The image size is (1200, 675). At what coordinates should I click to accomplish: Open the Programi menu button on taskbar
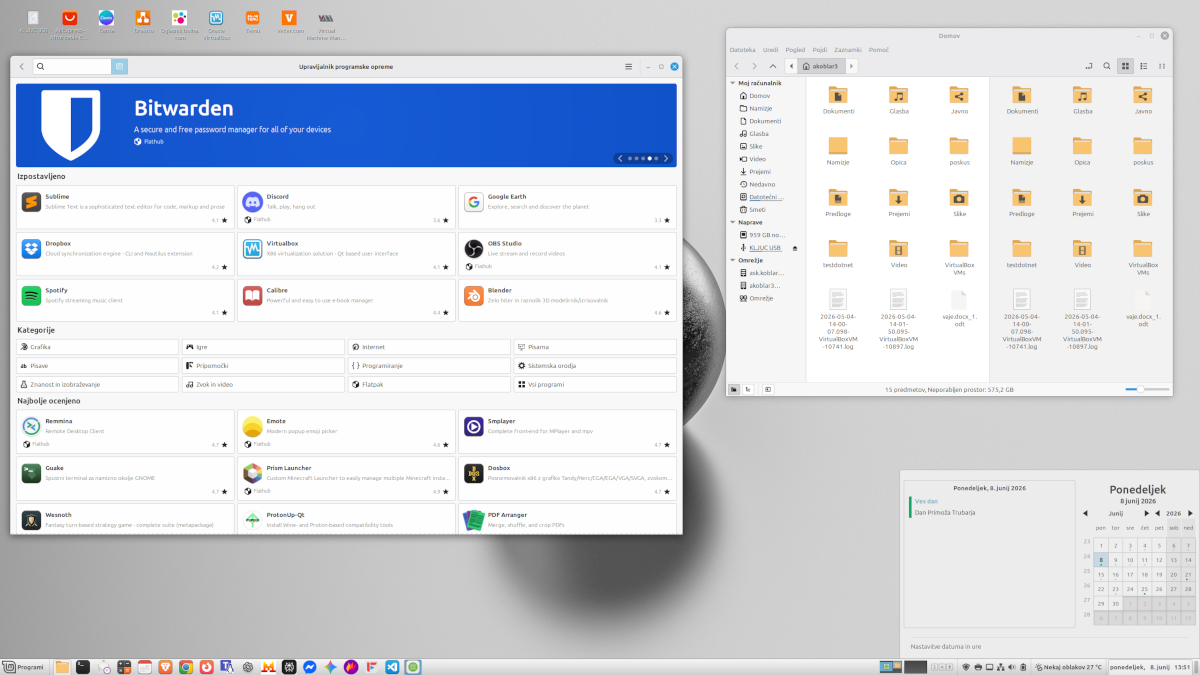tap(23, 667)
